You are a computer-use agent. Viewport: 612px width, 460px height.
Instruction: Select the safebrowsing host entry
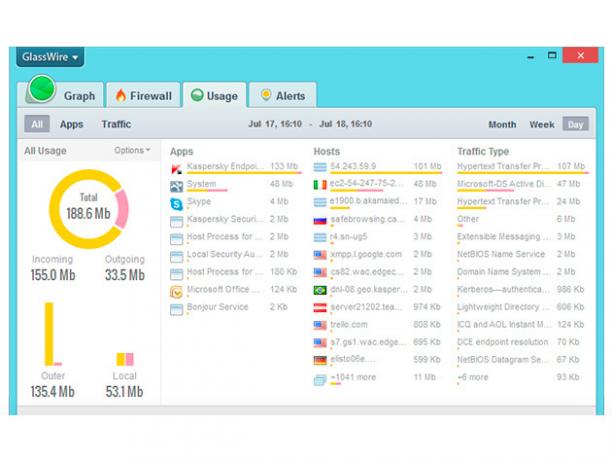pyautogui.click(x=377, y=220)
